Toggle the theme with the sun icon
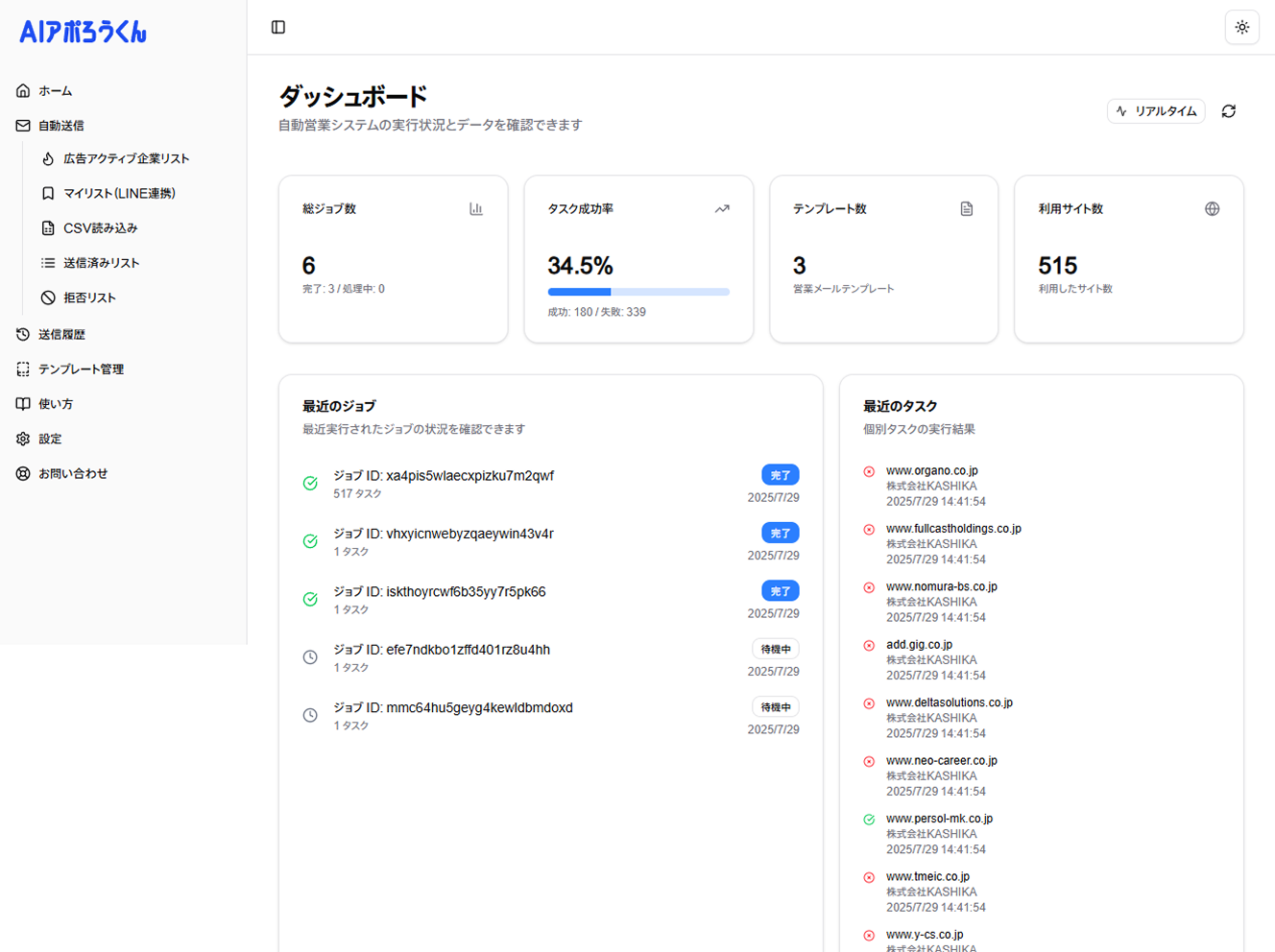 pos(1242,27)
